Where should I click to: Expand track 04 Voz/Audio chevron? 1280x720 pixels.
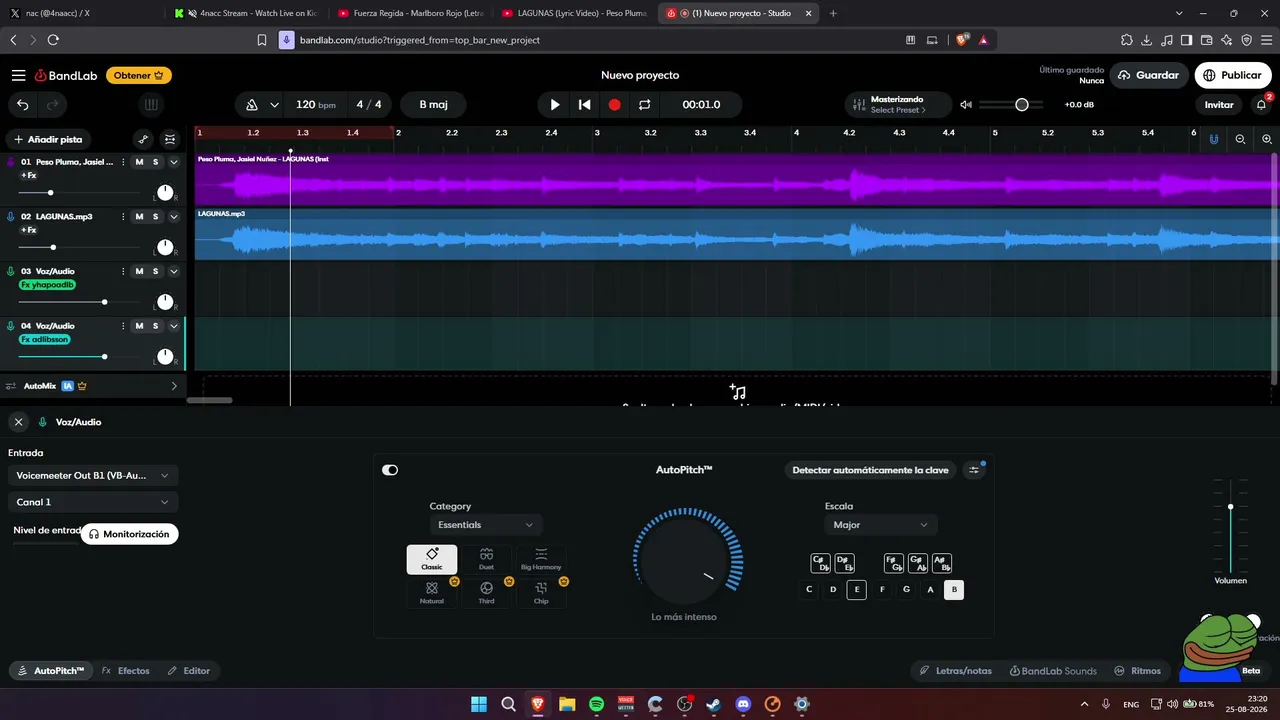pos(173,326)
